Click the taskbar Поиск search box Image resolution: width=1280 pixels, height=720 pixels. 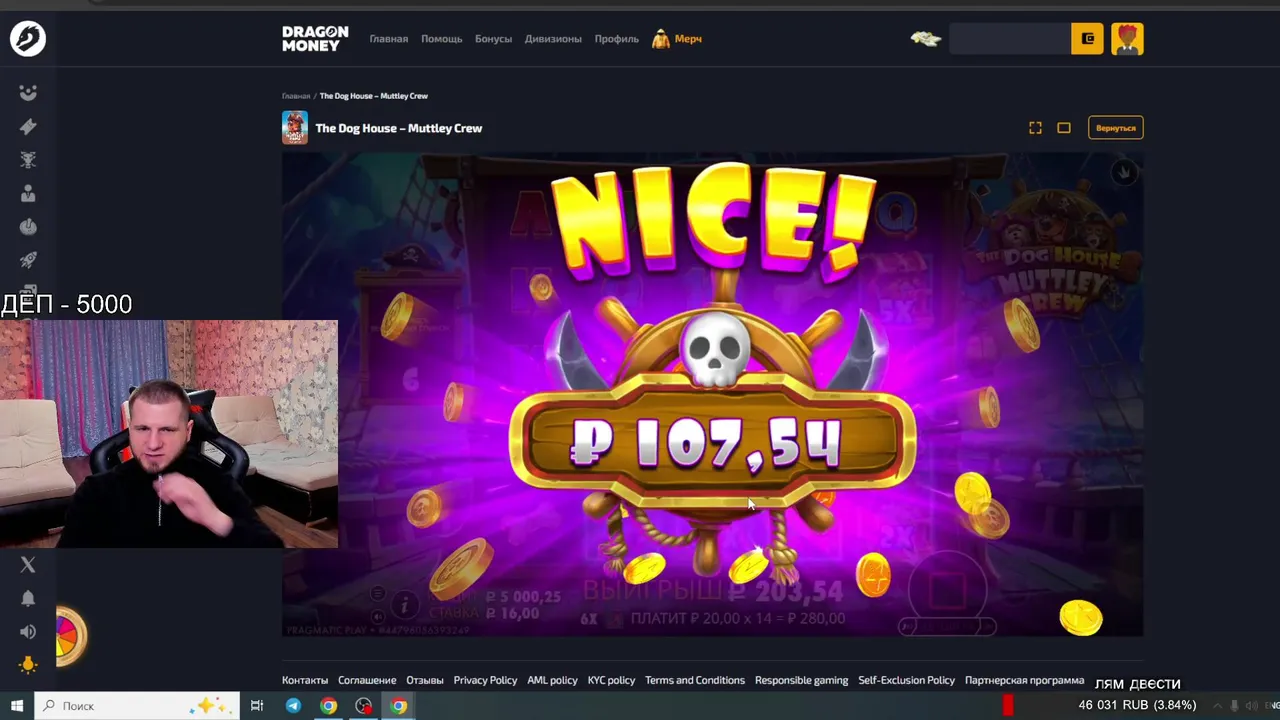click(x=138, y=706)
